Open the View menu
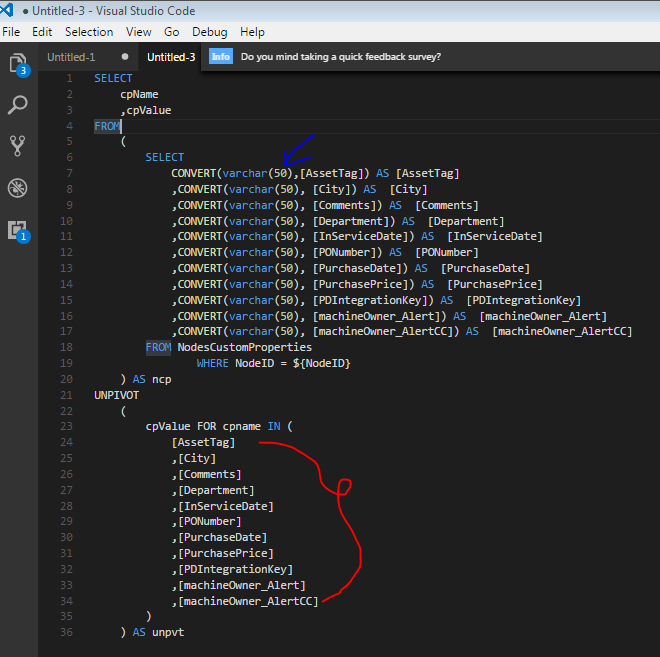Image resolution: width=660 pixels, height=657 pixels. pyautogui.click(x=138, y=32)
